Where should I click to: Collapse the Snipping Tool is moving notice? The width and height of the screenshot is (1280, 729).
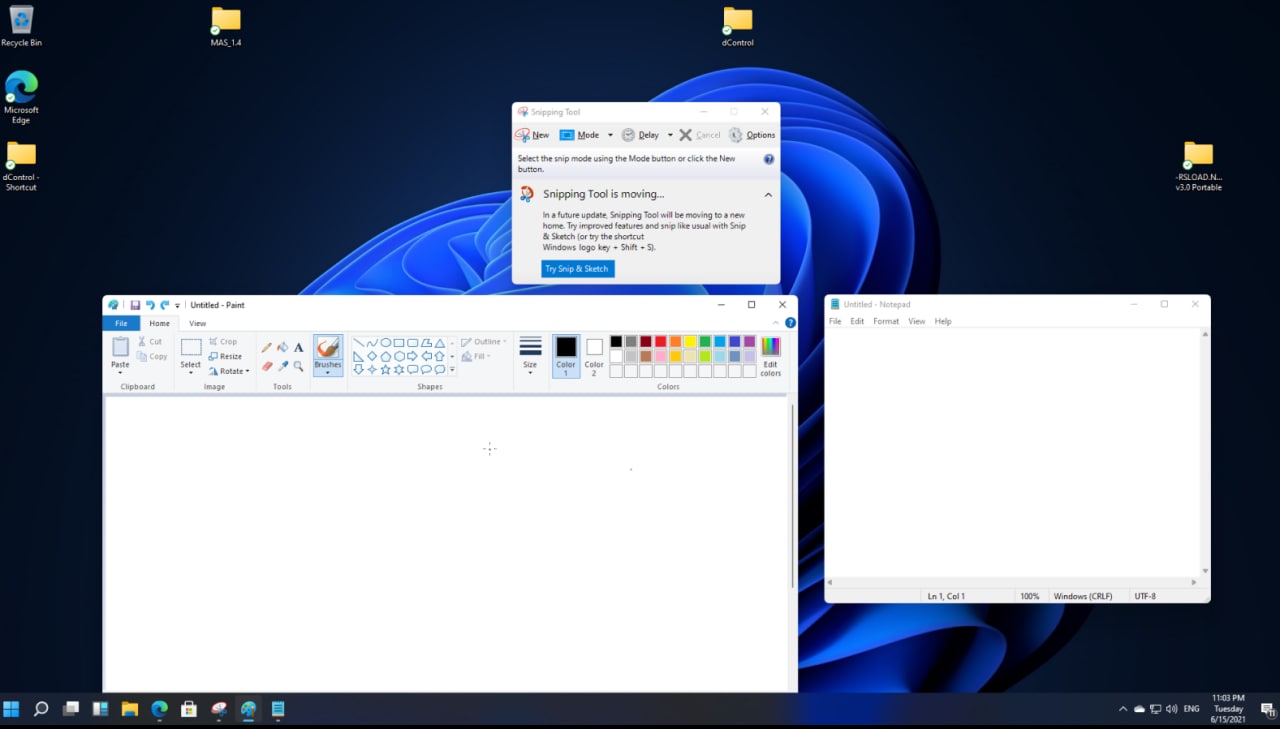768,195
